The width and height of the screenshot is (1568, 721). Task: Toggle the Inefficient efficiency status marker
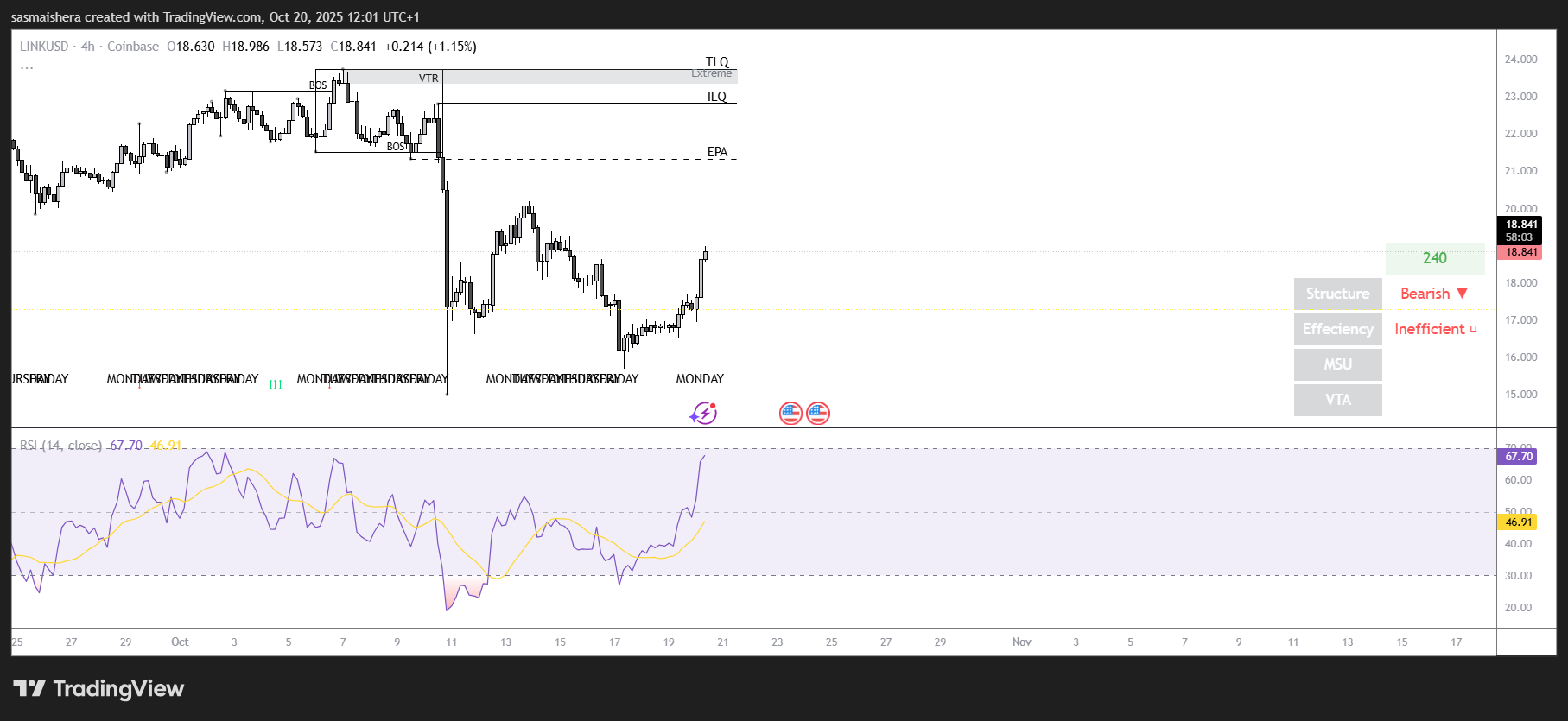[1432, 329]
